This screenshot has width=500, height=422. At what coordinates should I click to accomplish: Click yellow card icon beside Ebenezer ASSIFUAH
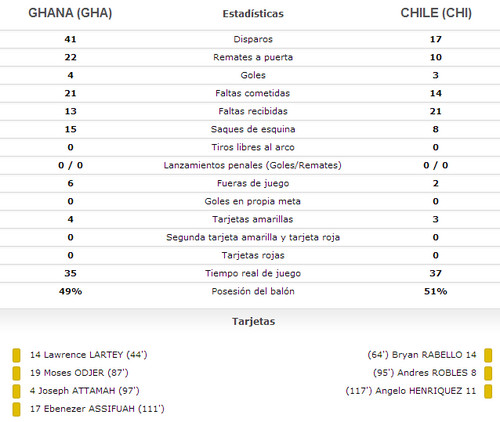click(x=16, y=409)
